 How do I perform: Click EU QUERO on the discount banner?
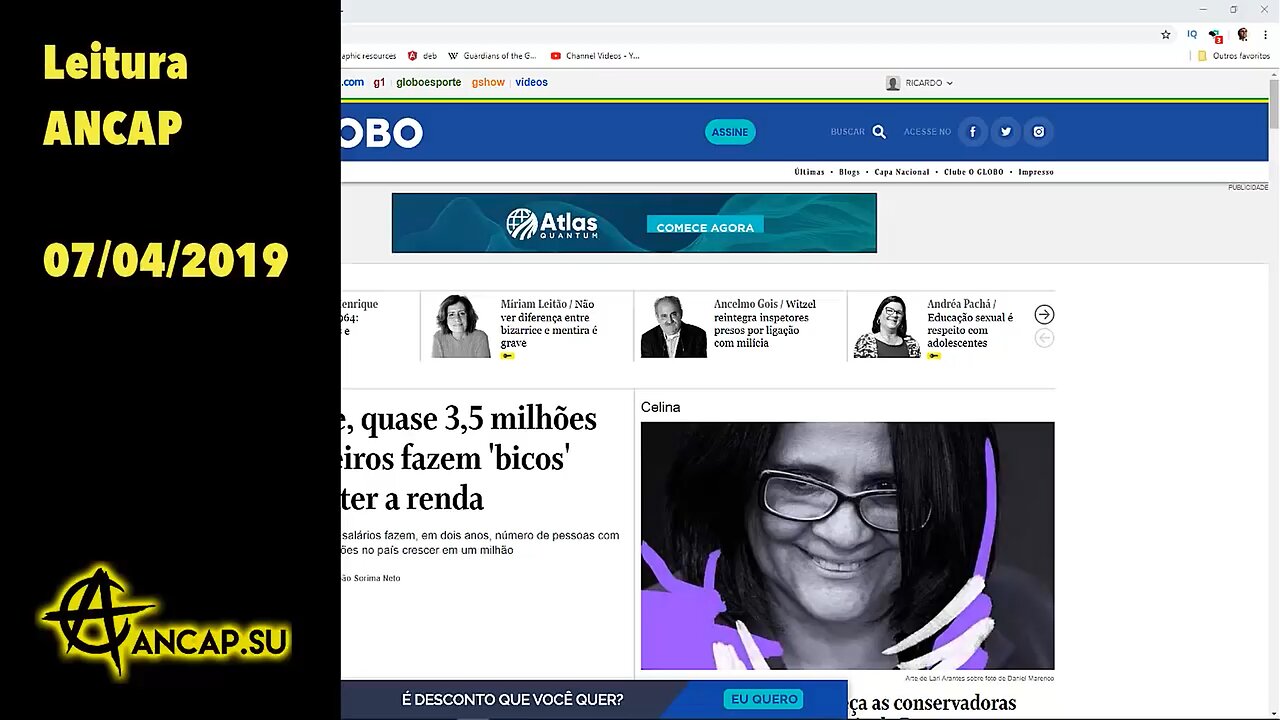coord(764,699)
